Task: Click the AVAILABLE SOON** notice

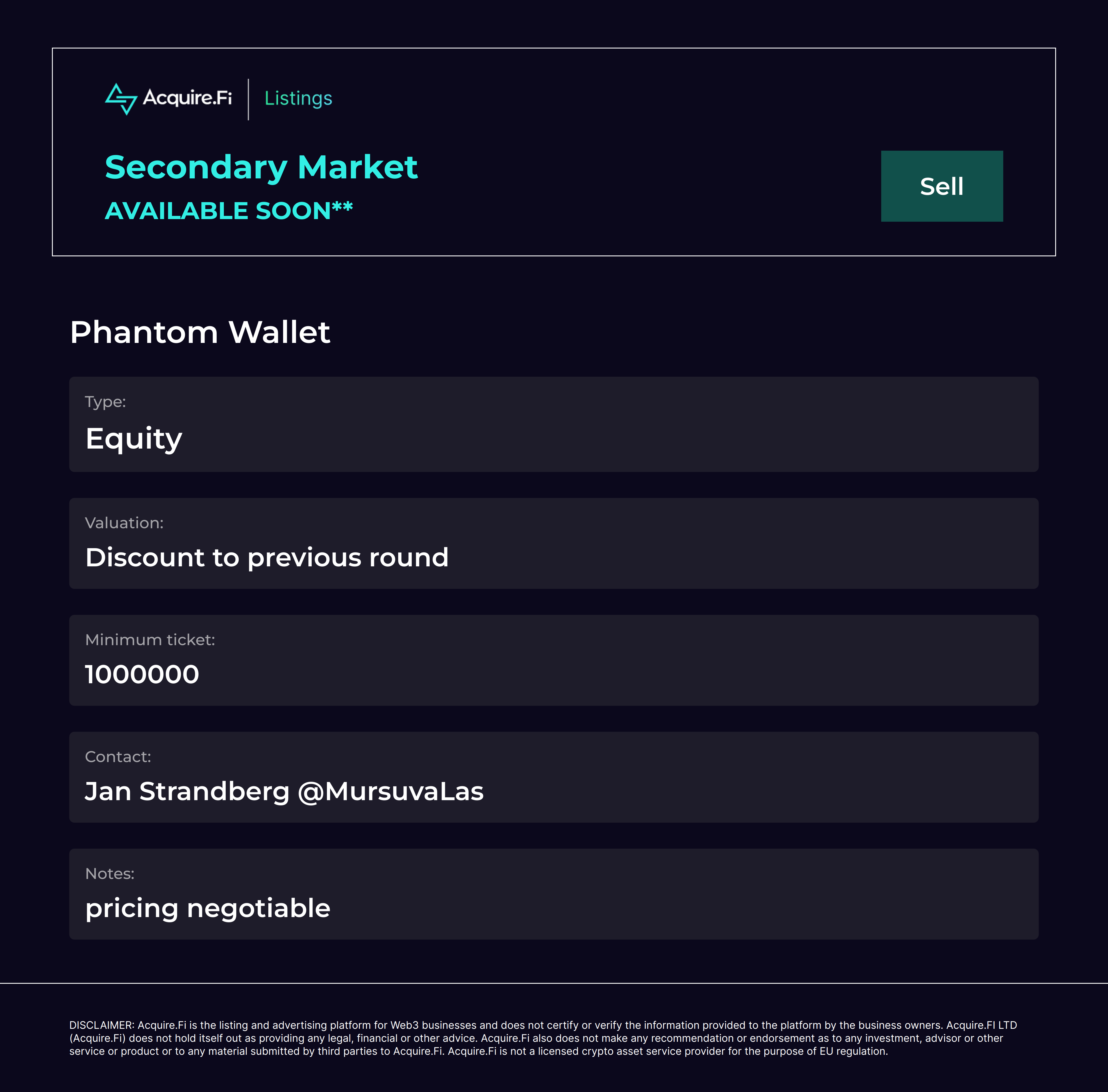Action: (x=229, y=210)
